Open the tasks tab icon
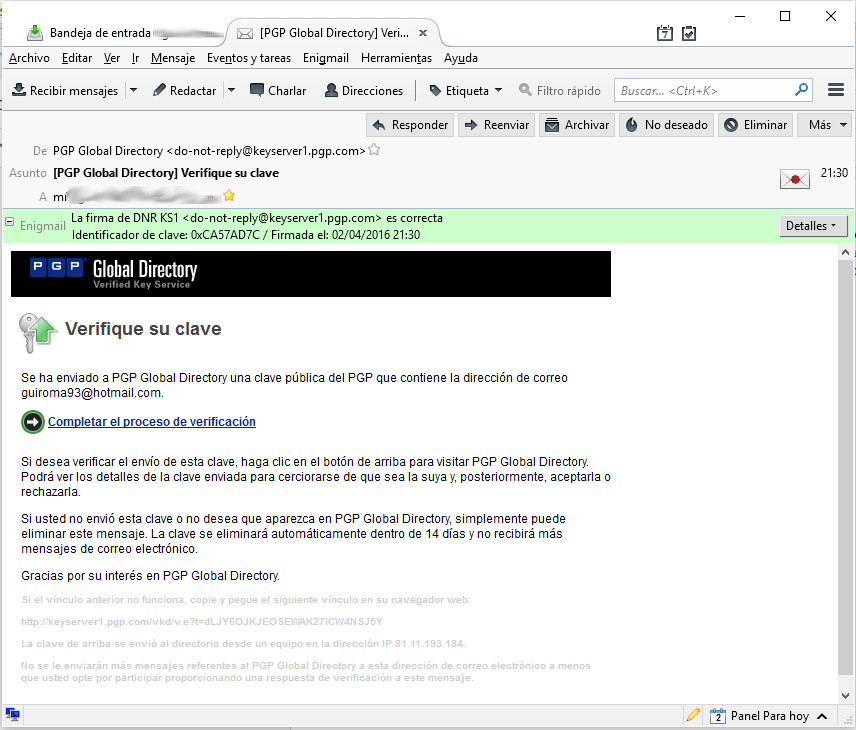The height and width of the screenshot is (730, 856). pyautogui.click(x=689, y=33)
